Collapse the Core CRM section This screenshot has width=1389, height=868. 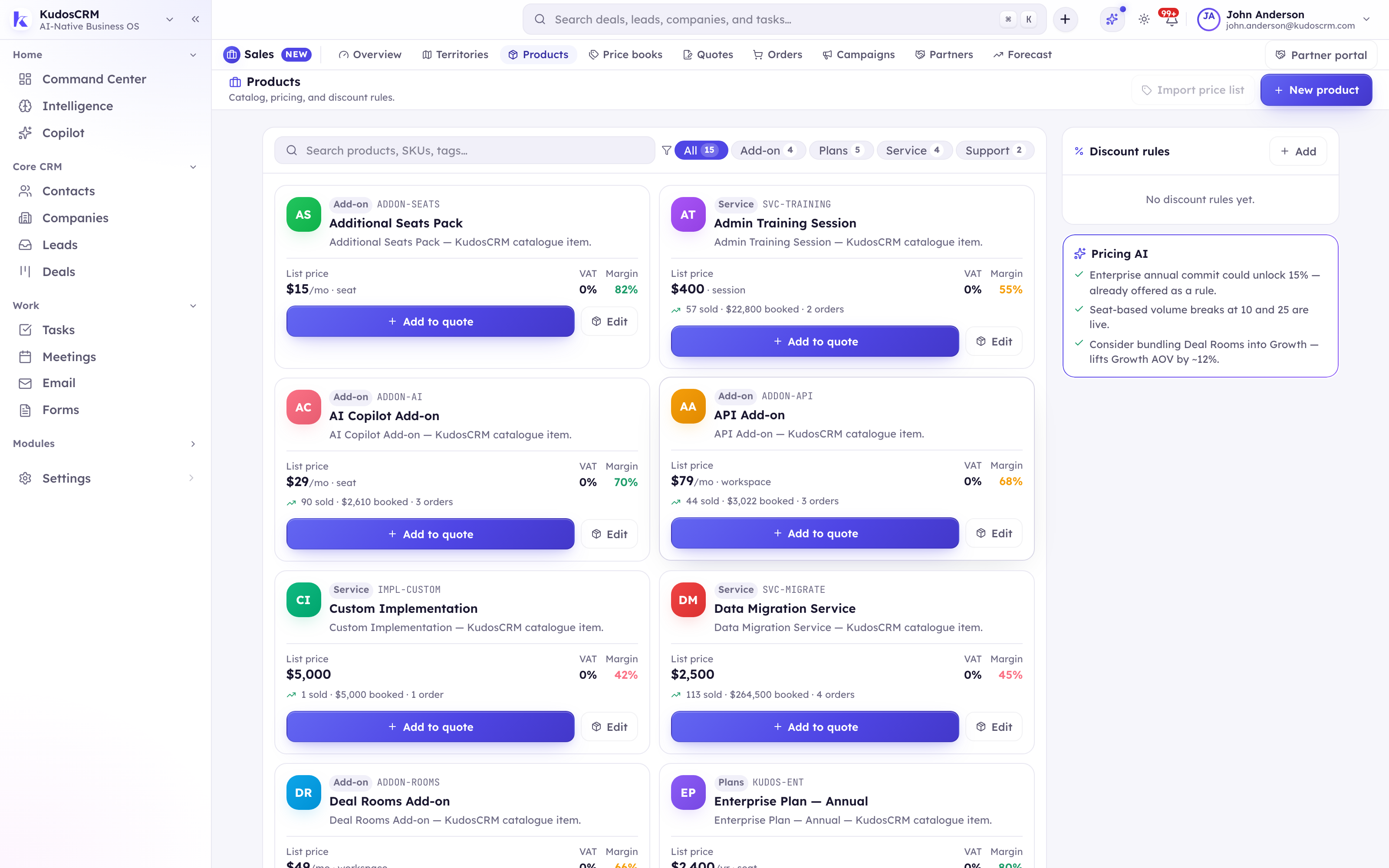pos(193,167)
